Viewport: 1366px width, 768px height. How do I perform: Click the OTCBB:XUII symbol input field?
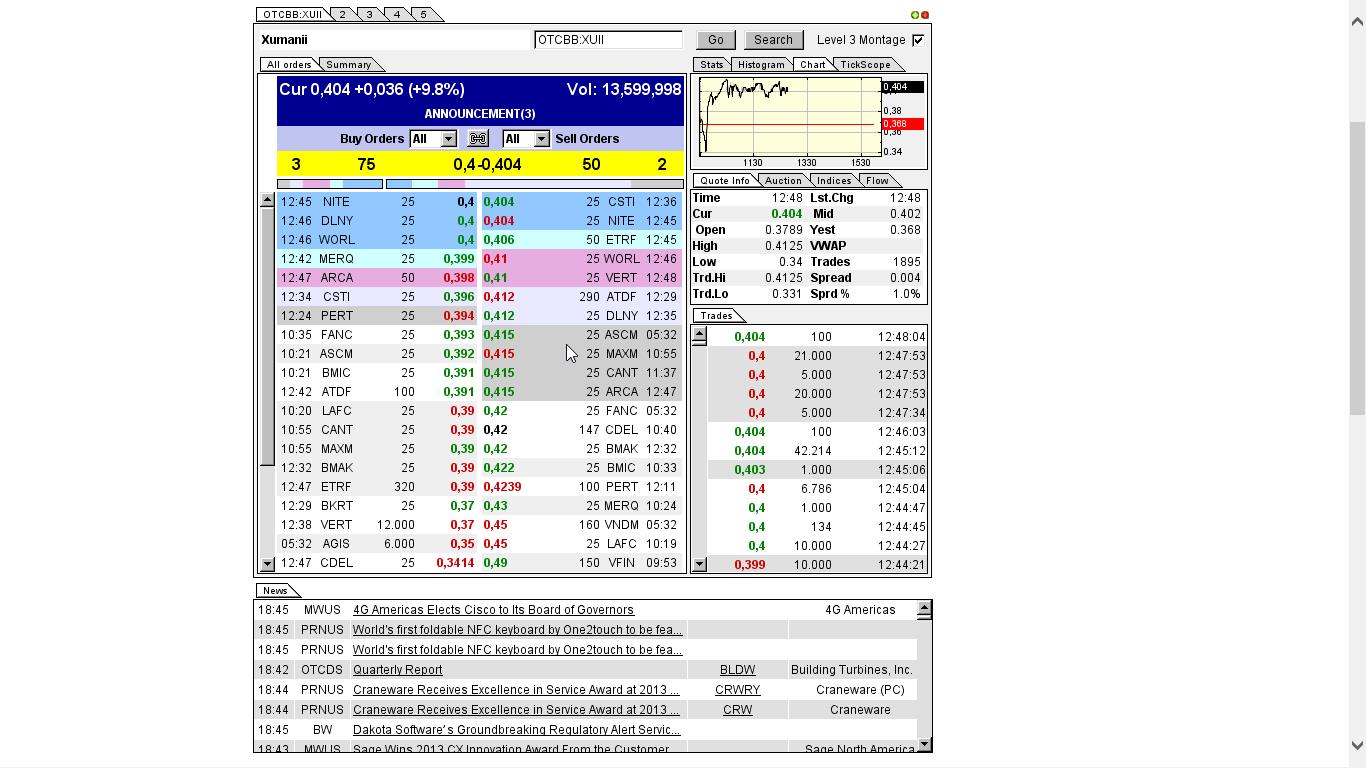pyautogui.click(x=608, y=40)
